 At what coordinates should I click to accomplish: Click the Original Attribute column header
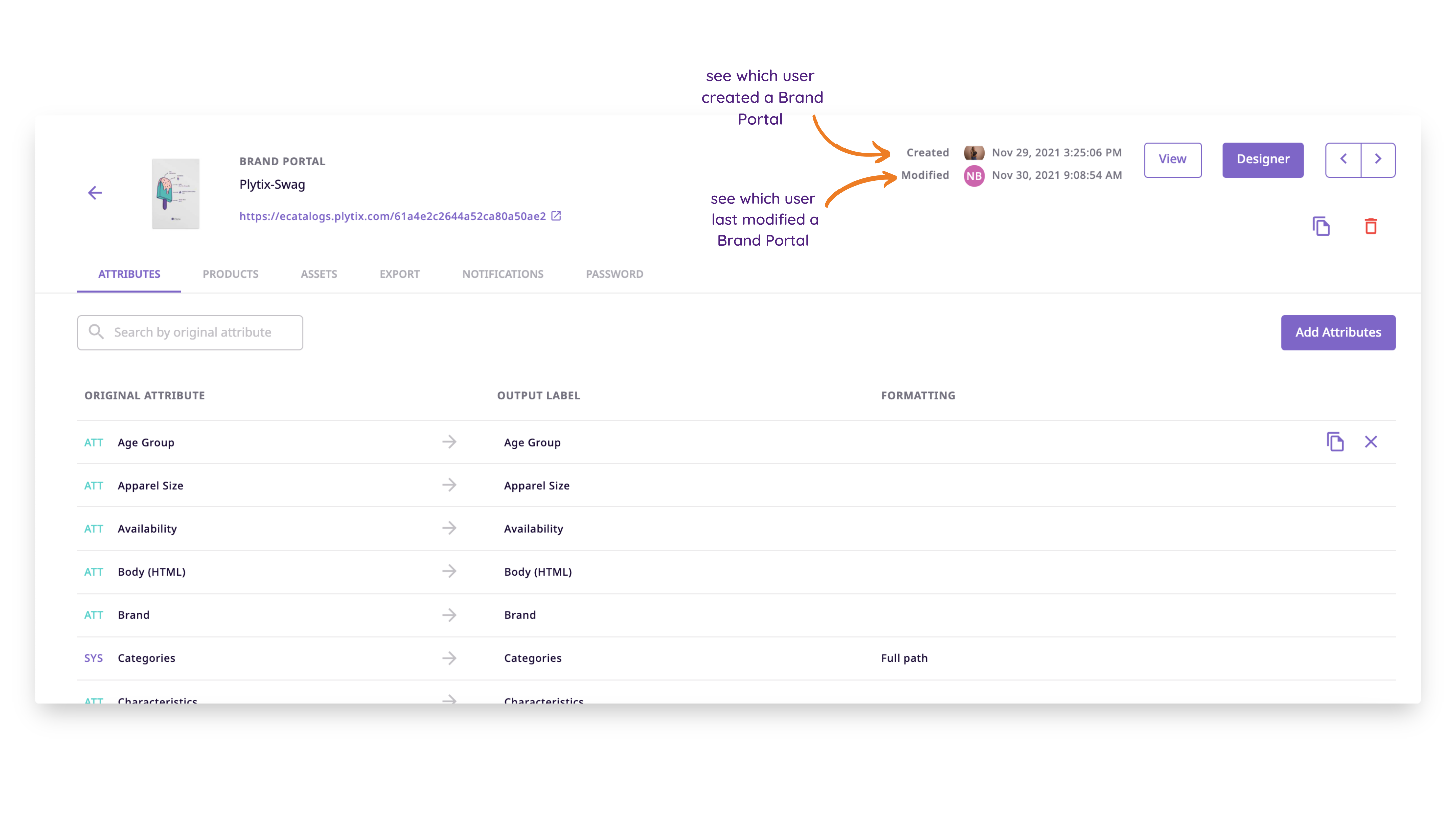point(145,396)
